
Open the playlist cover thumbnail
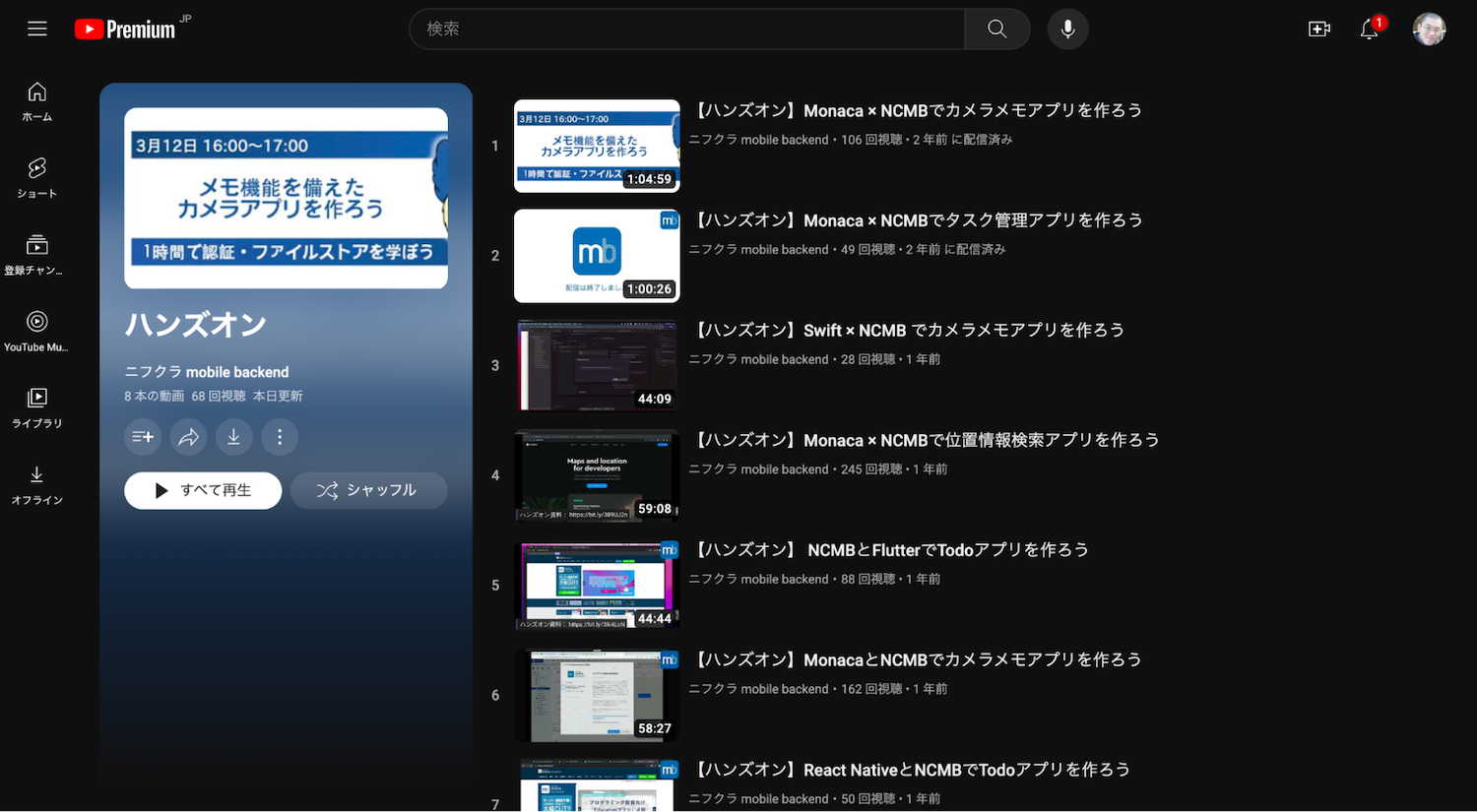coord(286,198)
